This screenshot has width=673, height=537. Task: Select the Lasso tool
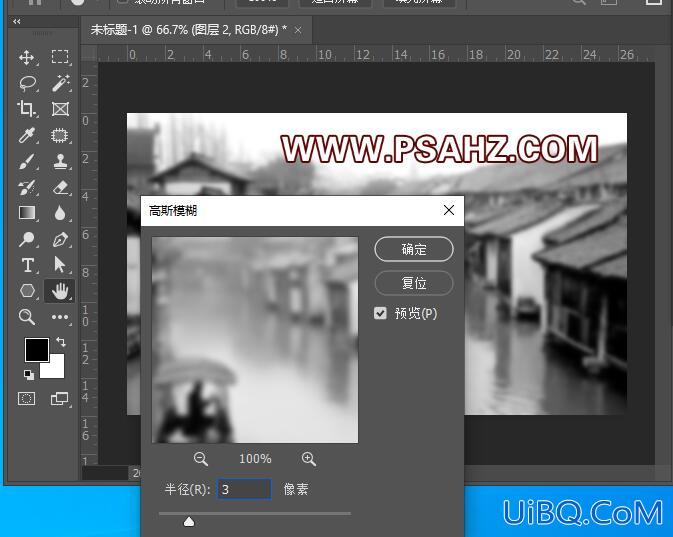(x=27, y=83)
